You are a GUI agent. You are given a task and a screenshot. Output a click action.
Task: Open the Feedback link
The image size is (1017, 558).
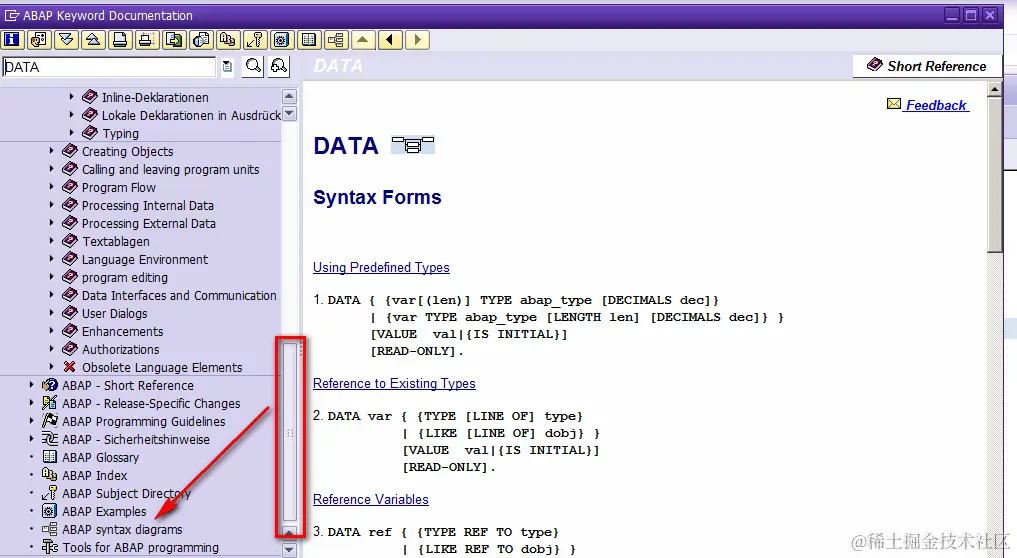936,105
